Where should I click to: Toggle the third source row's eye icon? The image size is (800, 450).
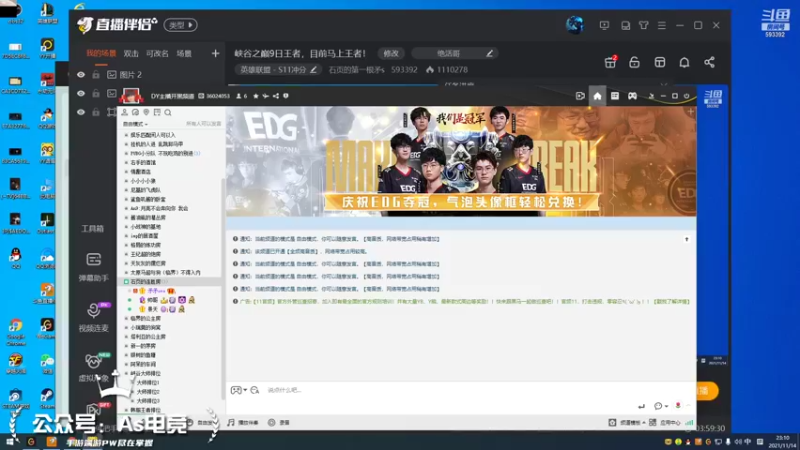(x=81, y=112)
